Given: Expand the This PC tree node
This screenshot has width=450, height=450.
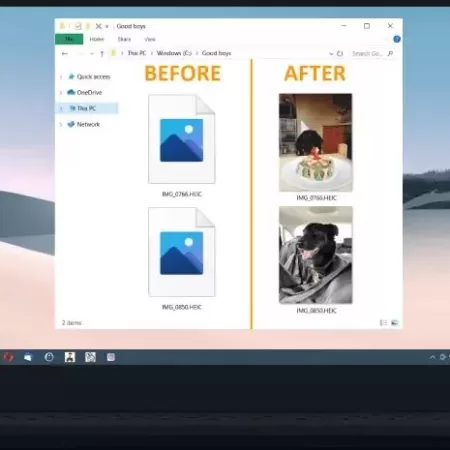Looking at the screenshot, I should coord(61,108).
